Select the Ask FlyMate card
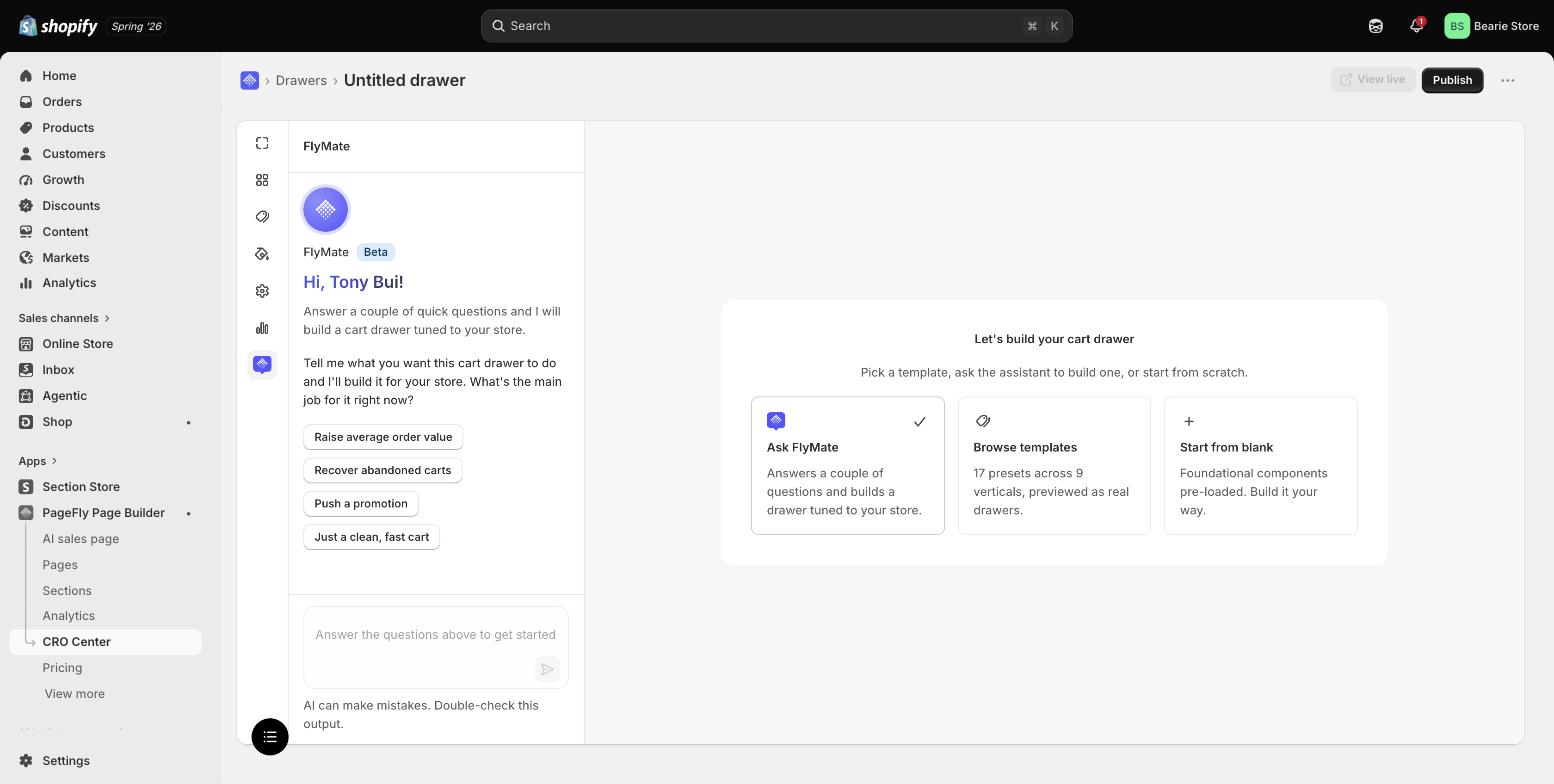1554x784 pixels. (x=848, y=466)
